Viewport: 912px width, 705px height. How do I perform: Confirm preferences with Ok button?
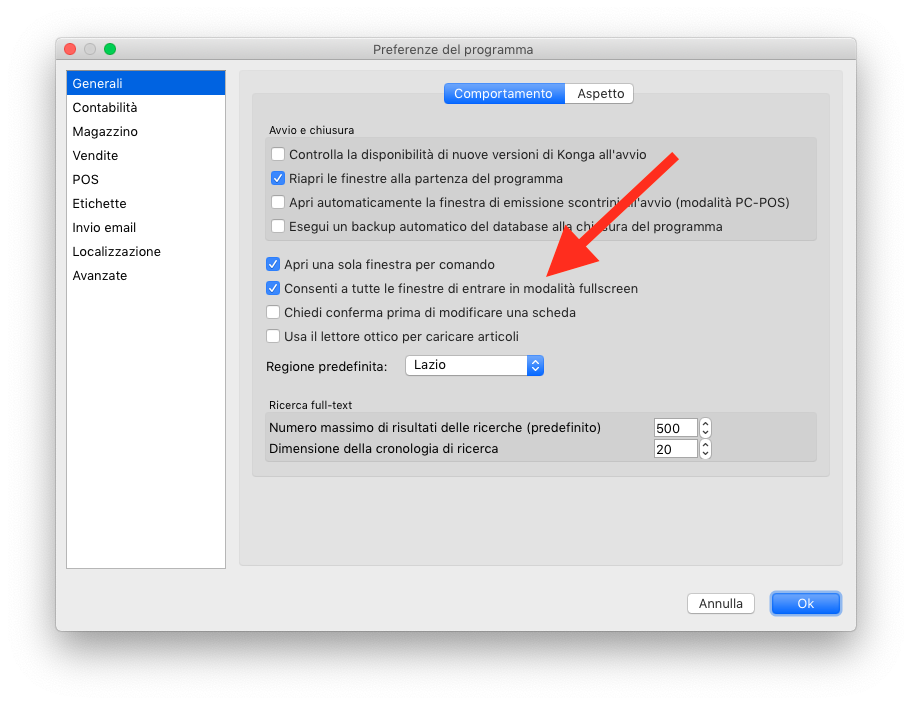[x=805, y=604]
